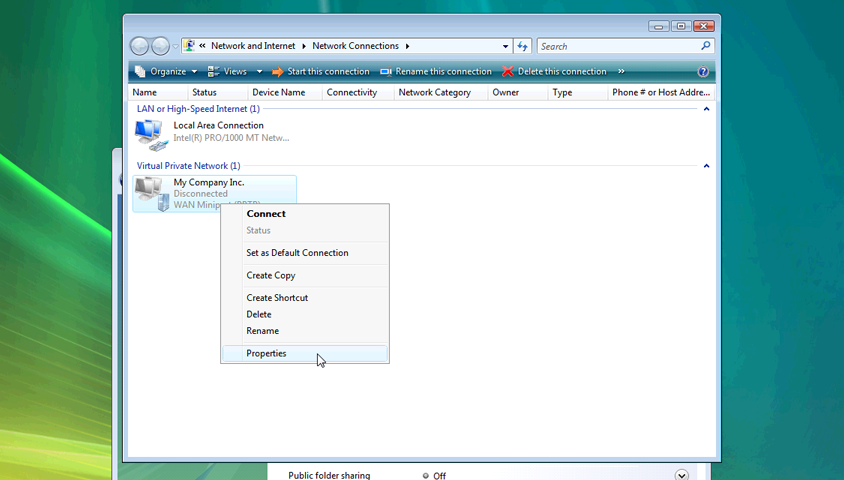Click the Back navigation arrow button
This screenshot has height=480, width=844.
(x=140, y=46)
